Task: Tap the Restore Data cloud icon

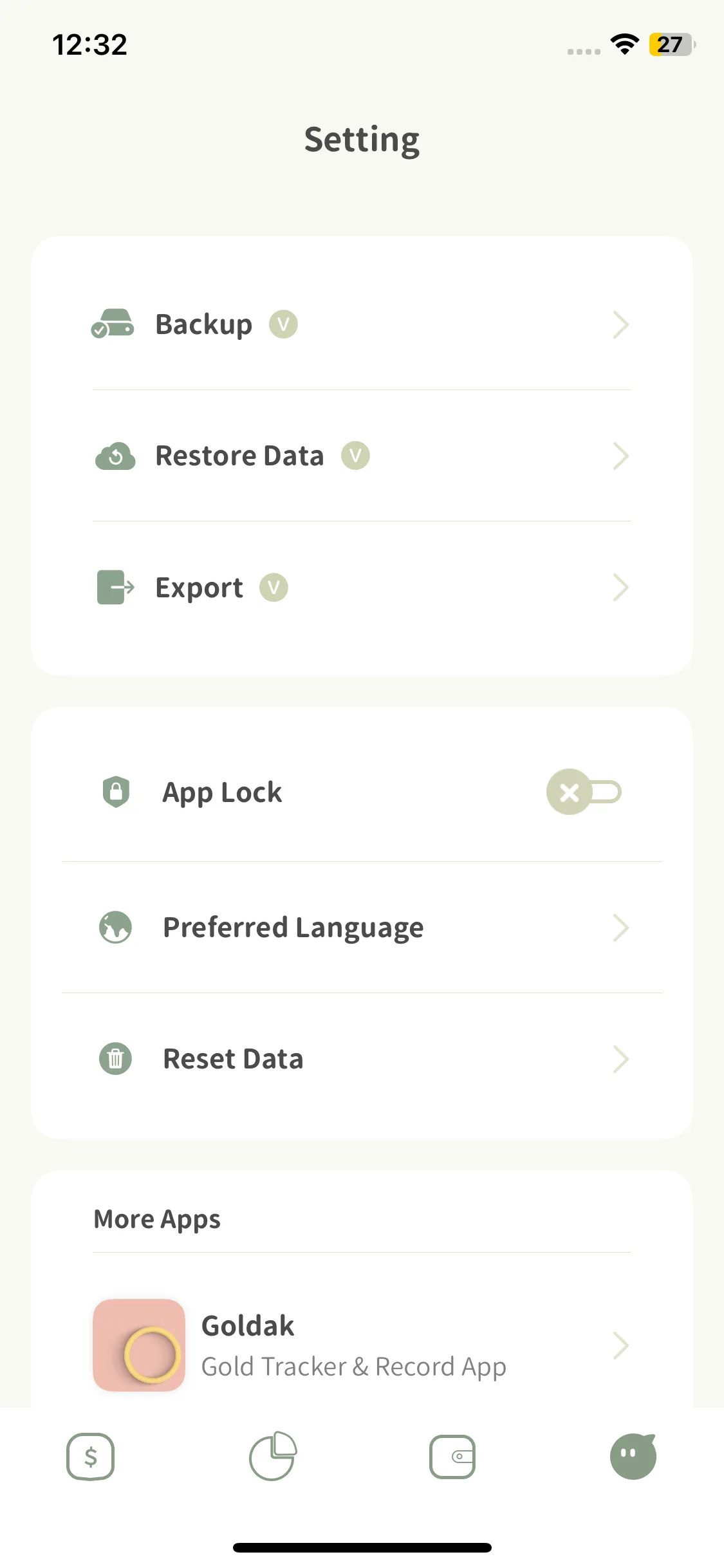Action: pyautogui.click(x=115, y=456)
